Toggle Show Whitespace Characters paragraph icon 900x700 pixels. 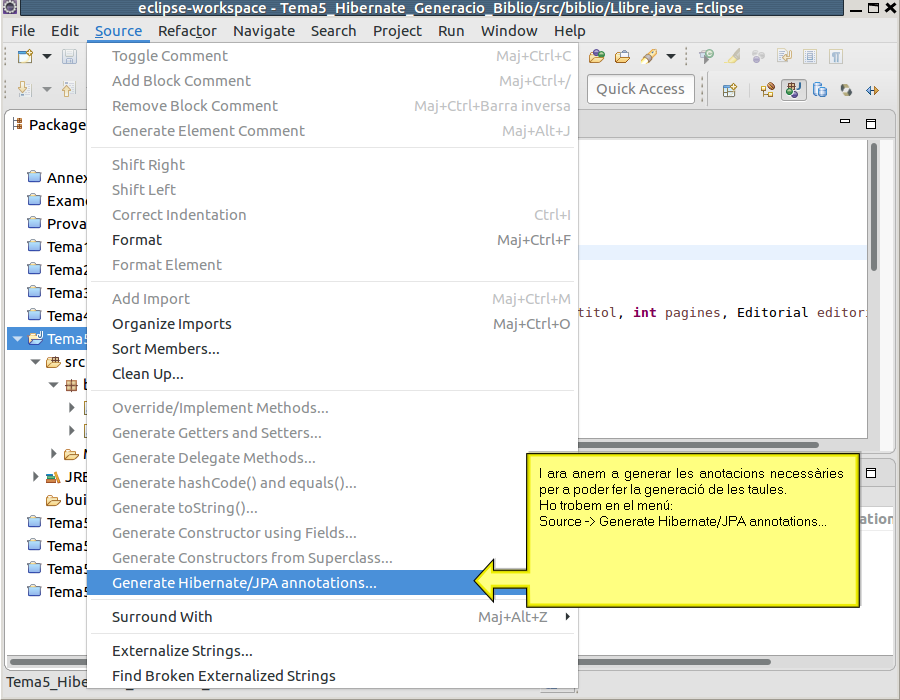836,56
